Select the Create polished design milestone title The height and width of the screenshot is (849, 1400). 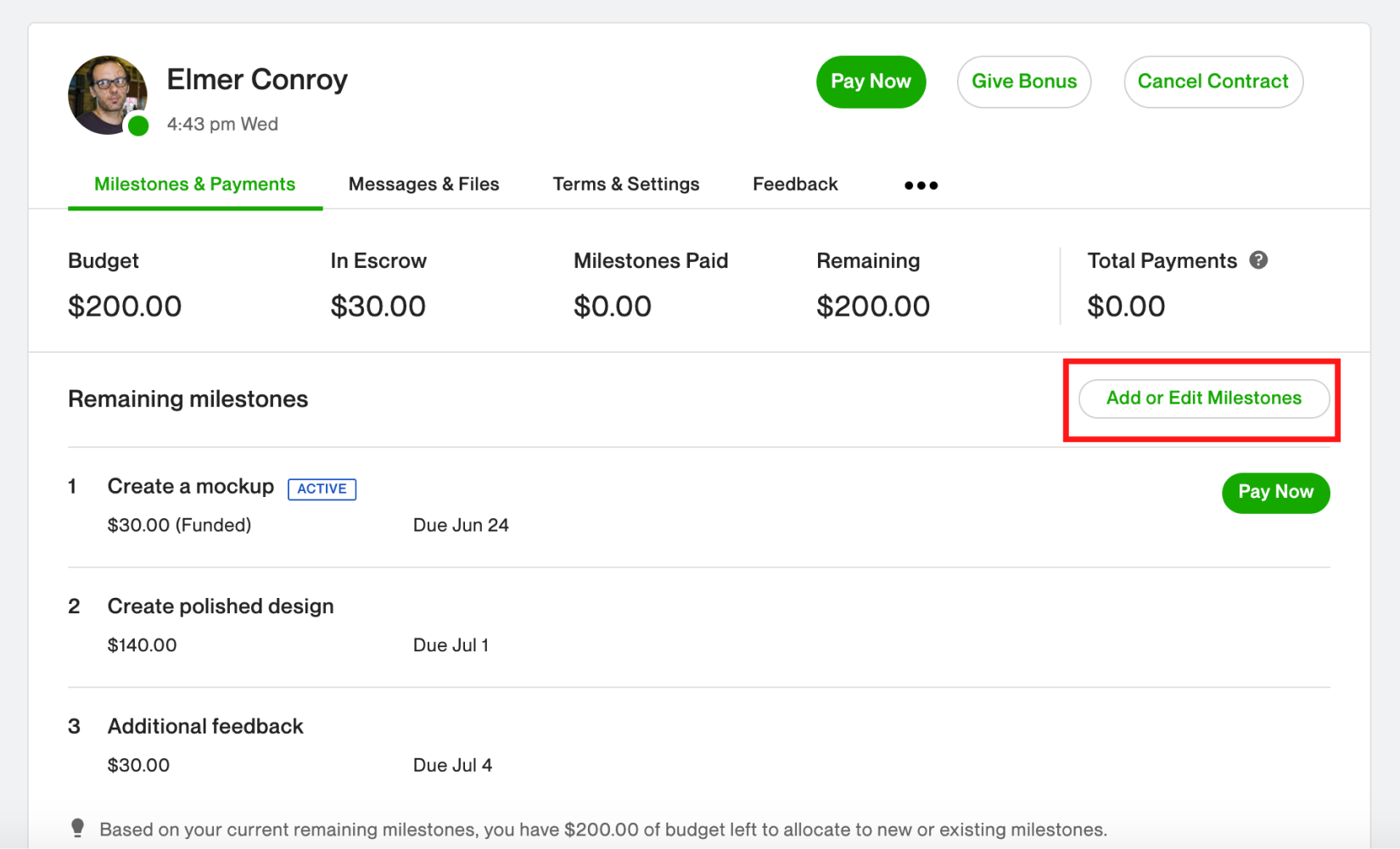(221, 606)
